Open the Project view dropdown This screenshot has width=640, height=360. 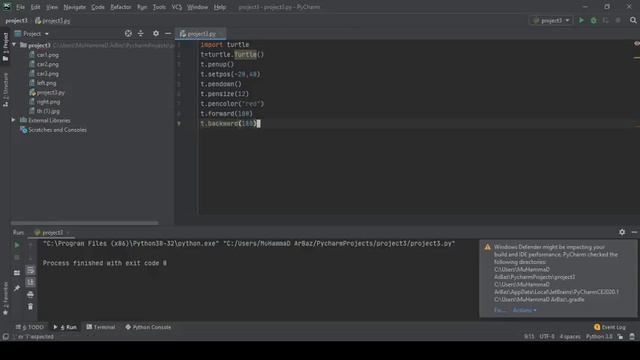pos(32,33)
